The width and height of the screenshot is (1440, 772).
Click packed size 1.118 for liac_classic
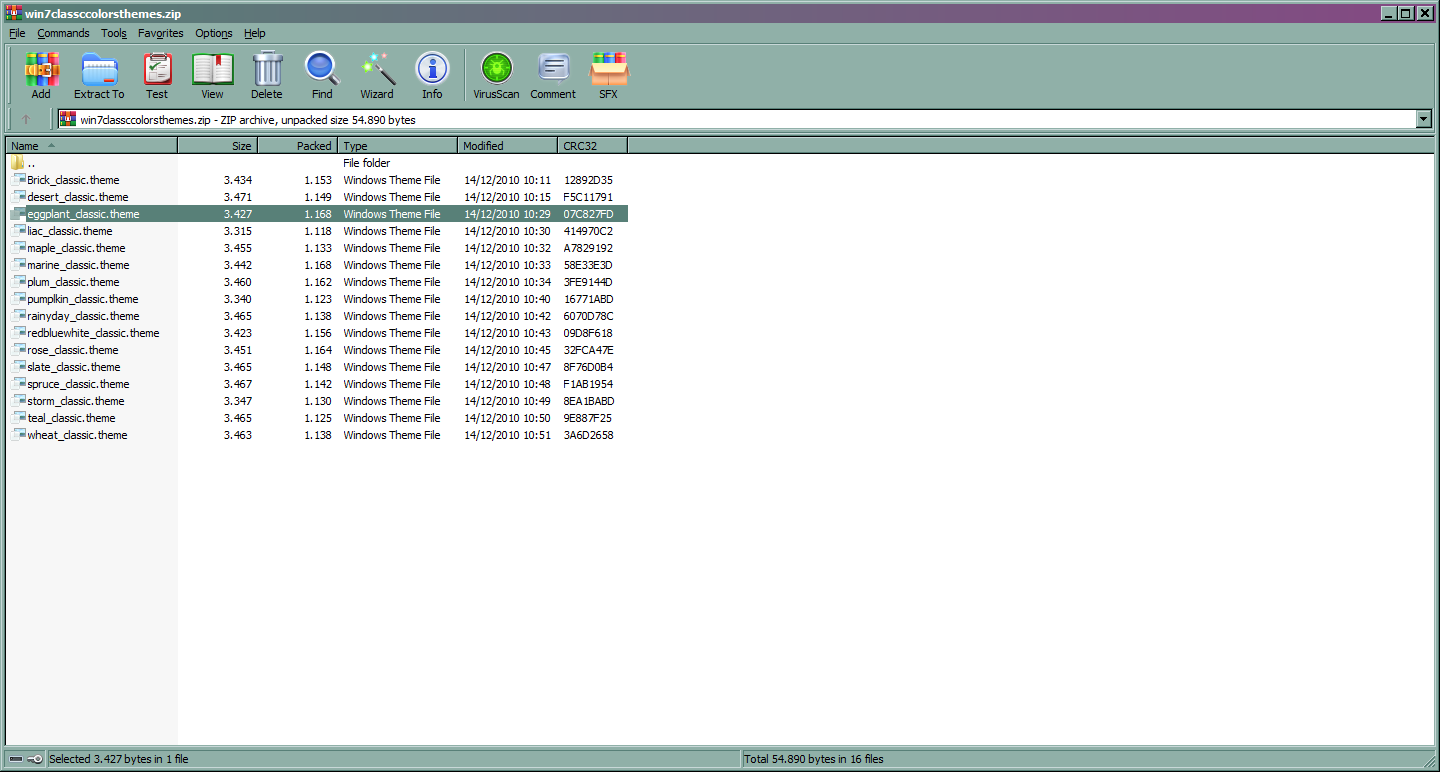[318, 231]
